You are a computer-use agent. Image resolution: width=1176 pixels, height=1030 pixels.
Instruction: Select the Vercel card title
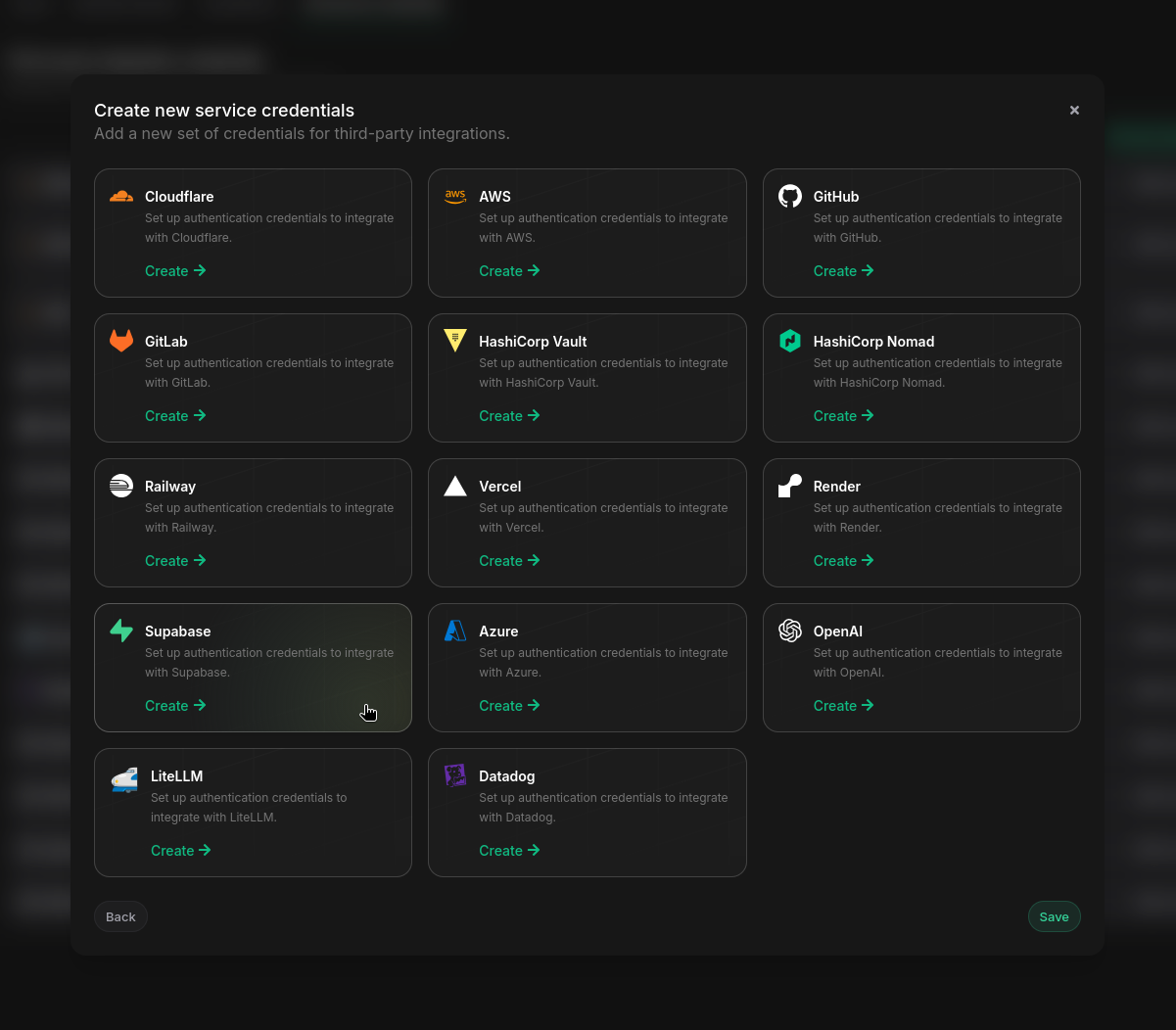500,487
